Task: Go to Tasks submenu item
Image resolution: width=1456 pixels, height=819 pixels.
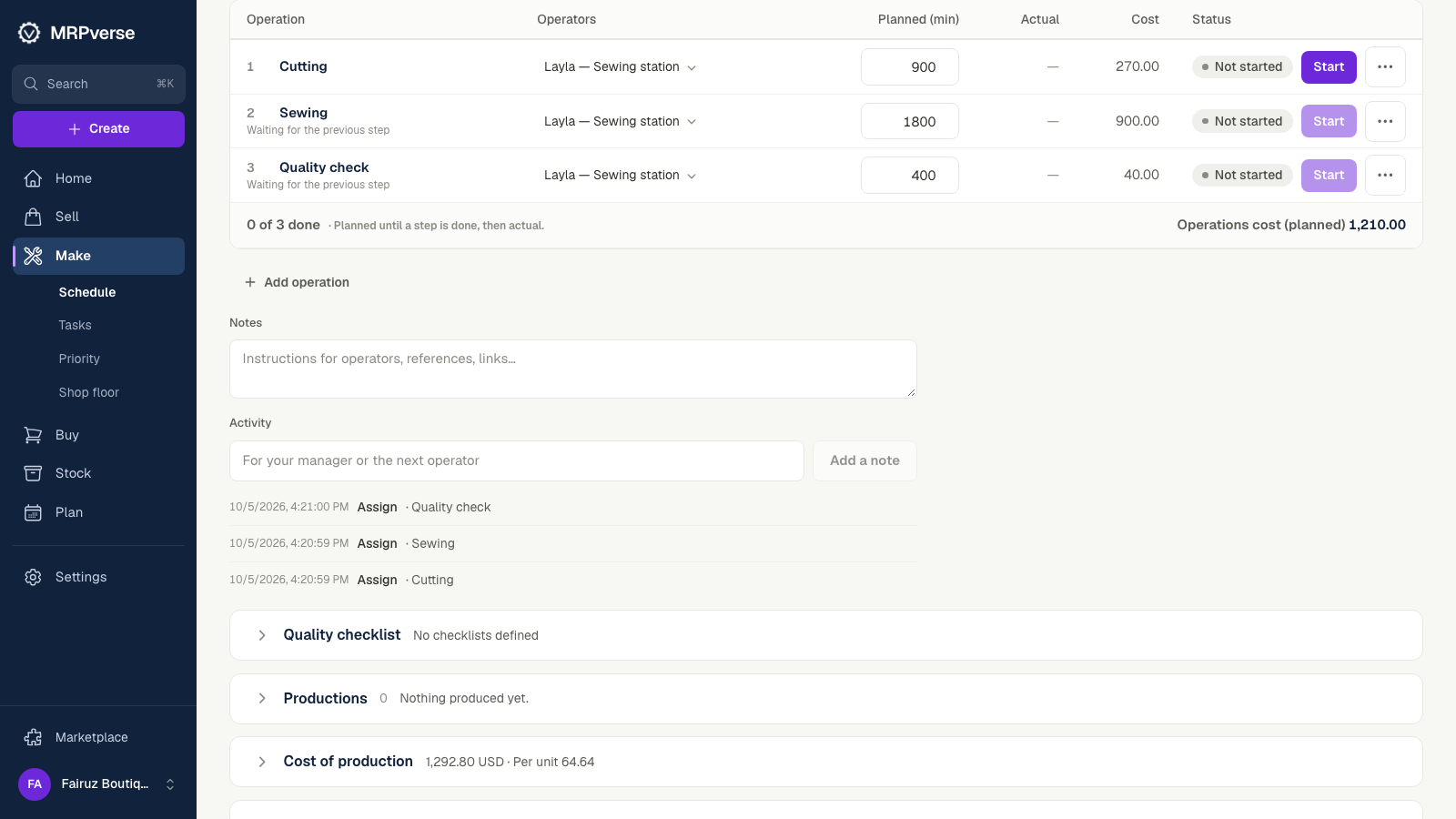Action: coord(75,325)
